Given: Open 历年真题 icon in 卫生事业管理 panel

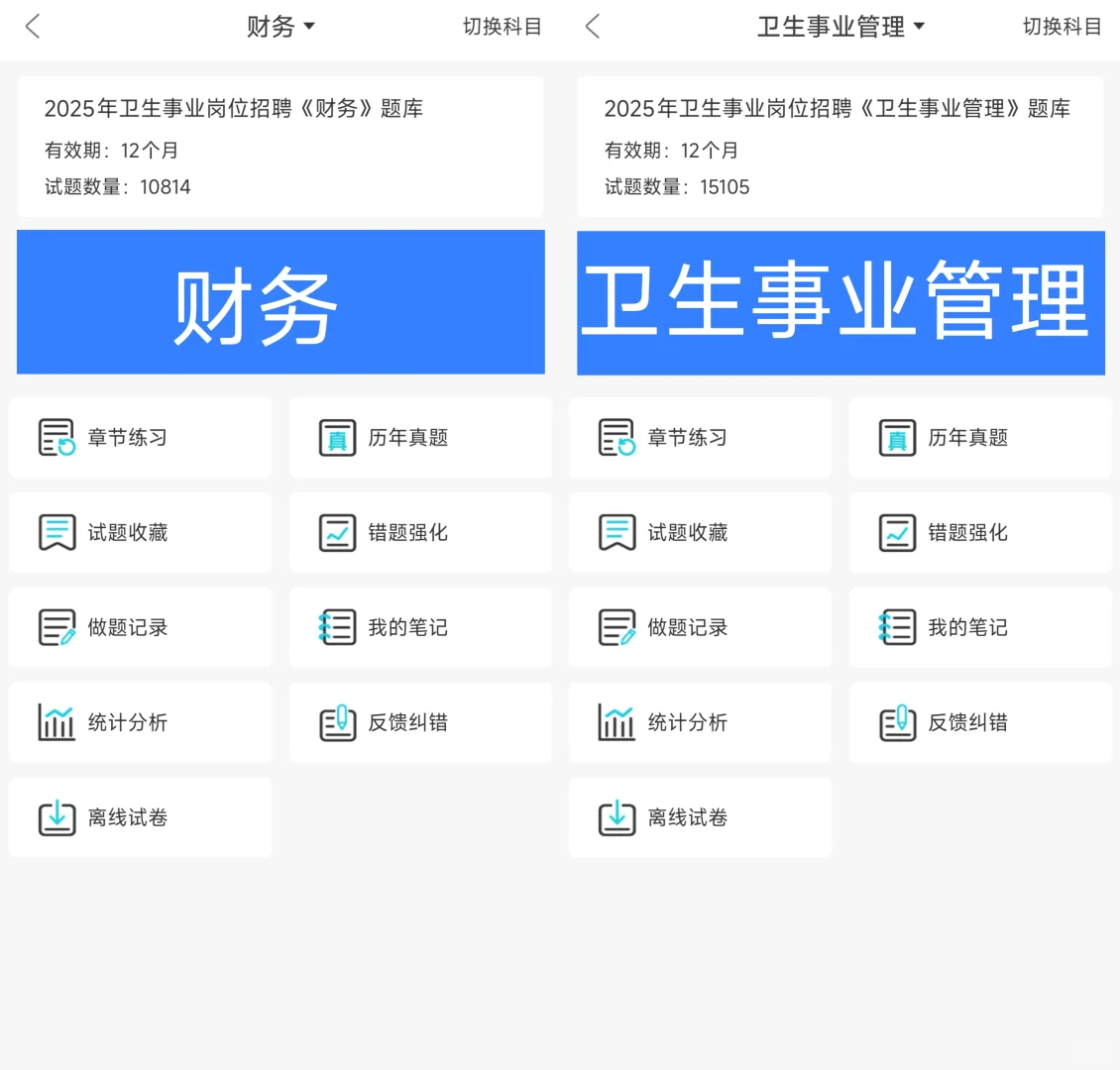Looking at the screenshot, I should (897, 437).
